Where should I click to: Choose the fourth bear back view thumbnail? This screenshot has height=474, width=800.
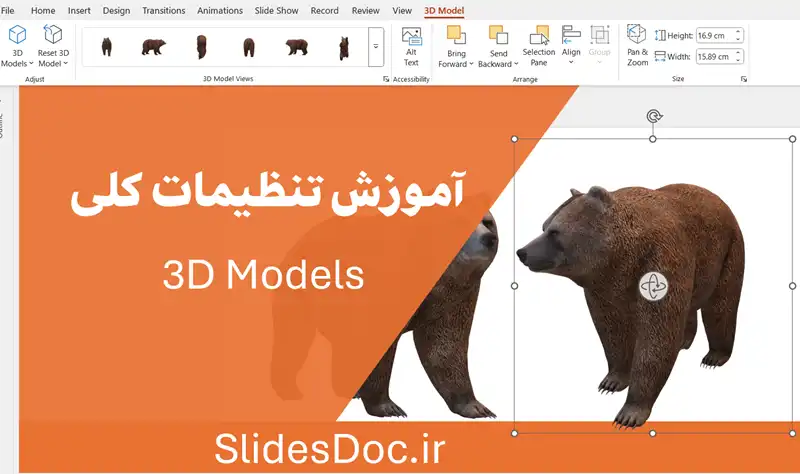249,47
